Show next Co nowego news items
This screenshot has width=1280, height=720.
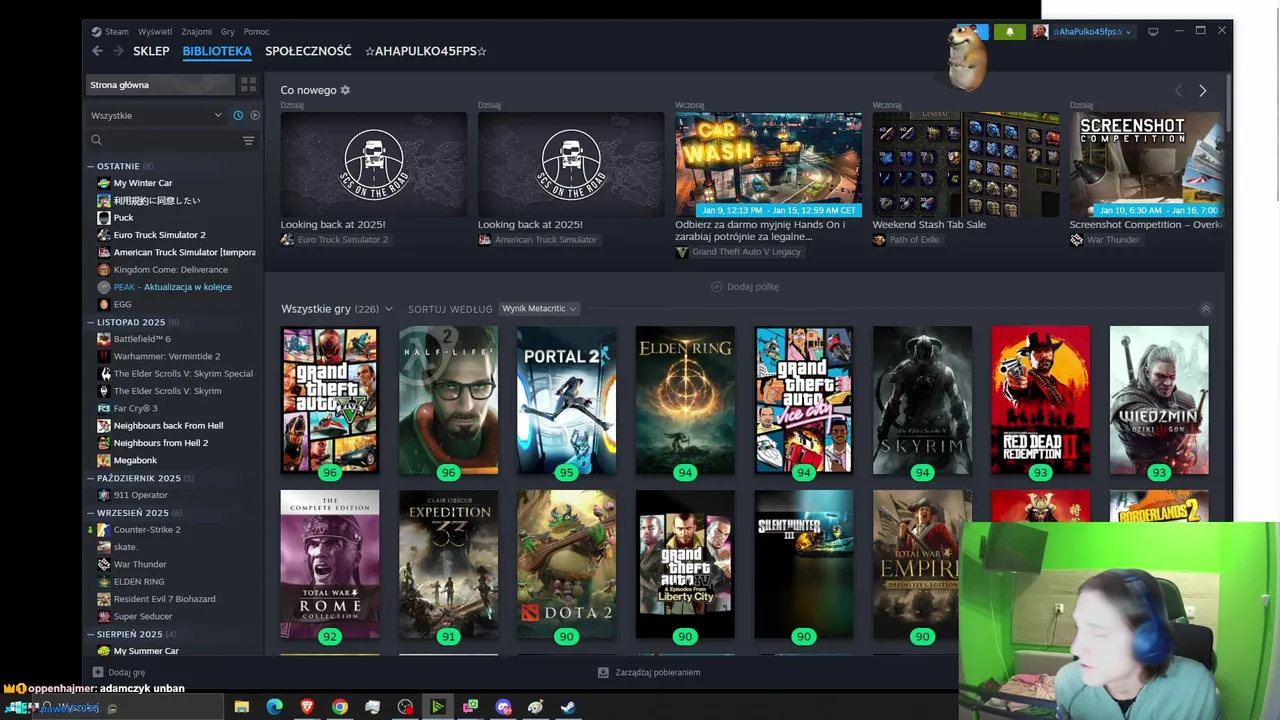(x=1202, y=91)
